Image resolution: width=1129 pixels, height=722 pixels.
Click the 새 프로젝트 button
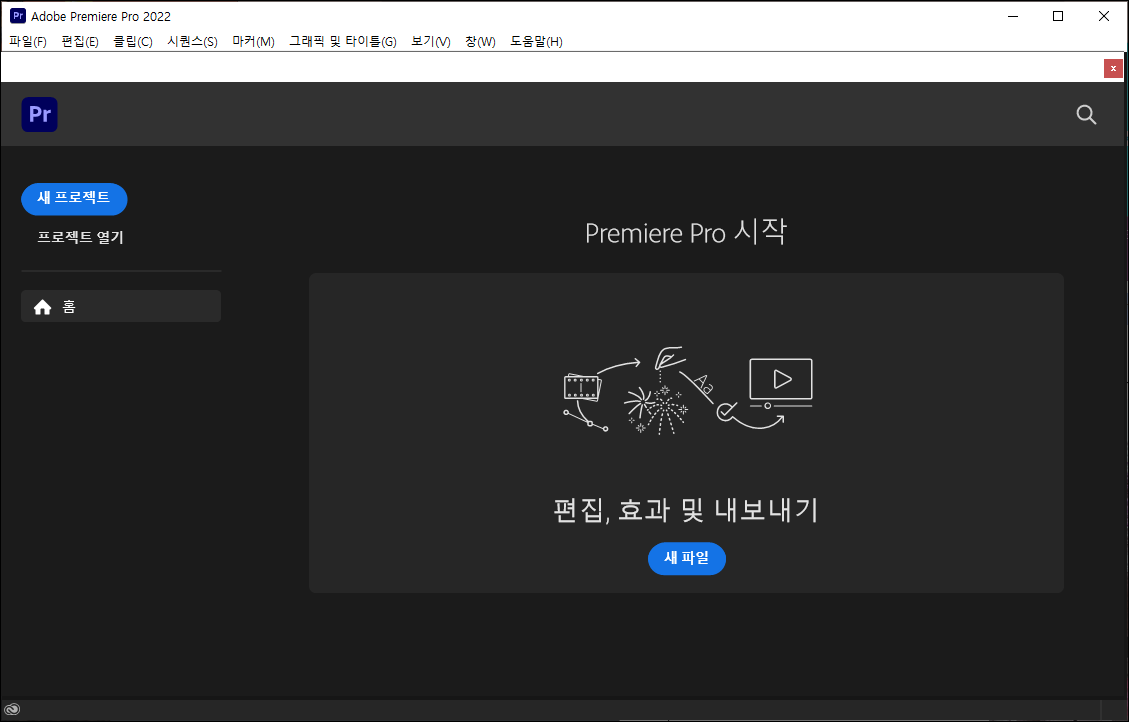pos(74,199)
